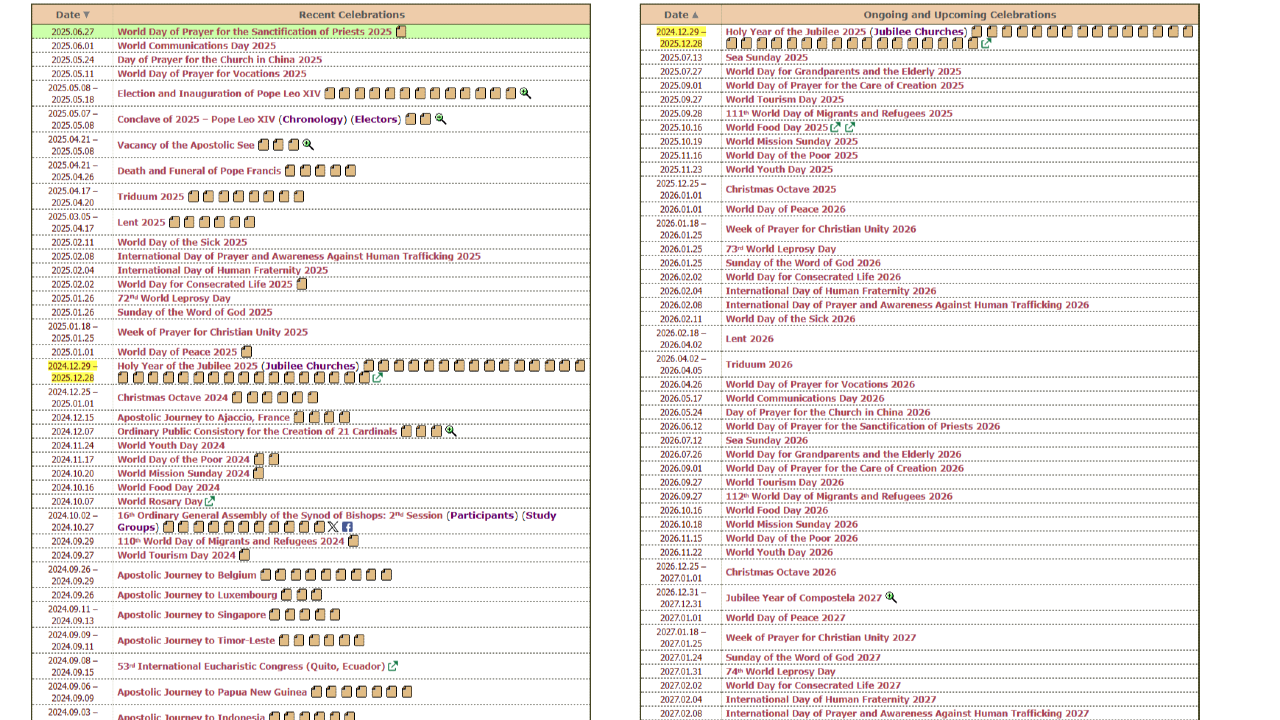Open Facebook icon in Synod of Bishops row

click(347, 527)
